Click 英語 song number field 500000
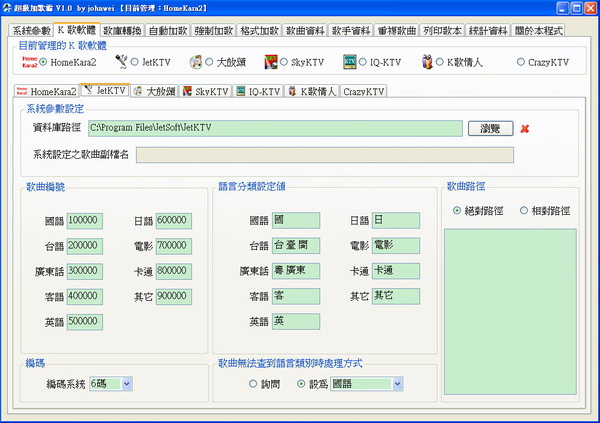 [x=85, y=322]
